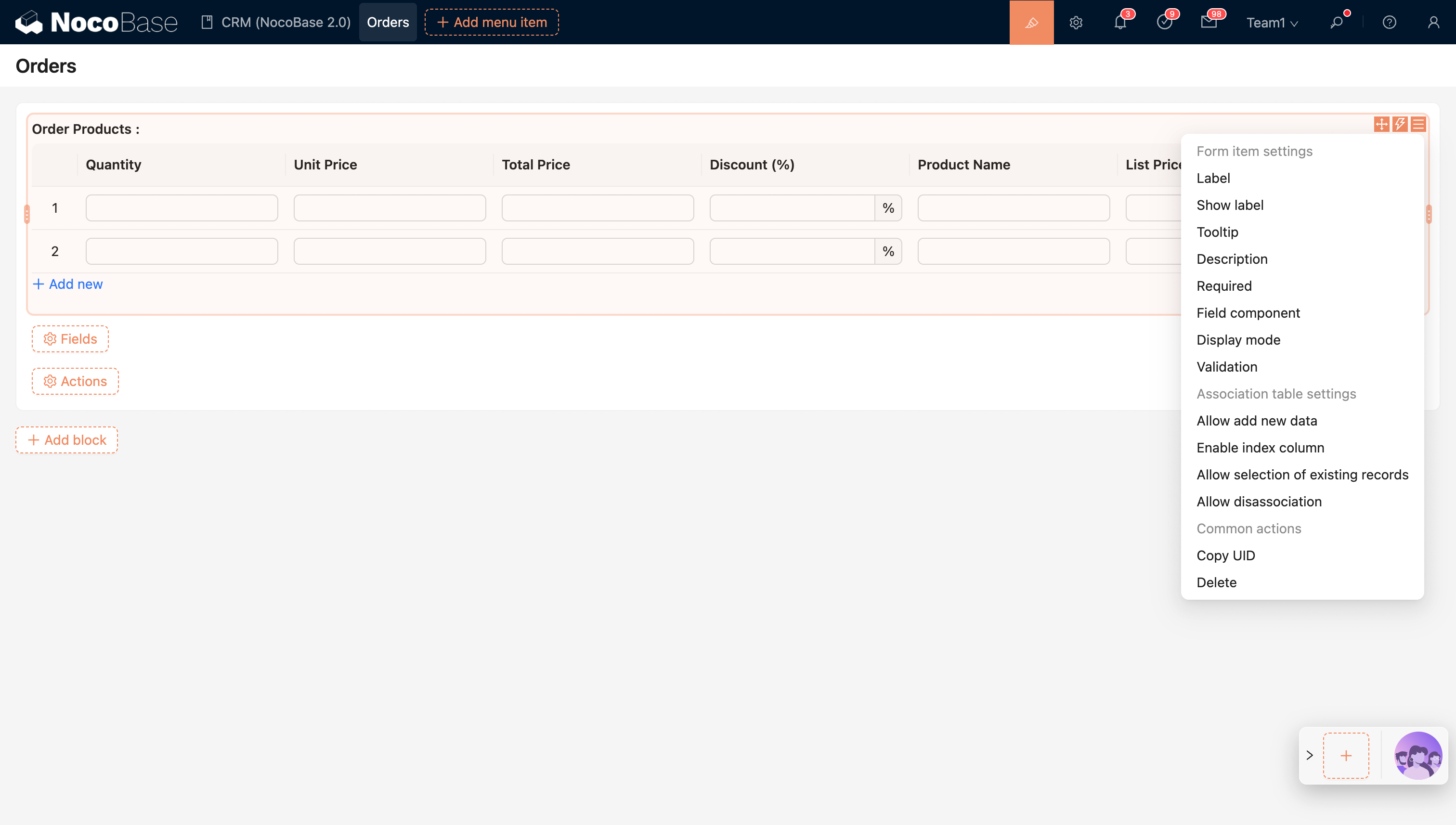Open the help question mark icon

pyautogui.click(x=1389, y=22)
